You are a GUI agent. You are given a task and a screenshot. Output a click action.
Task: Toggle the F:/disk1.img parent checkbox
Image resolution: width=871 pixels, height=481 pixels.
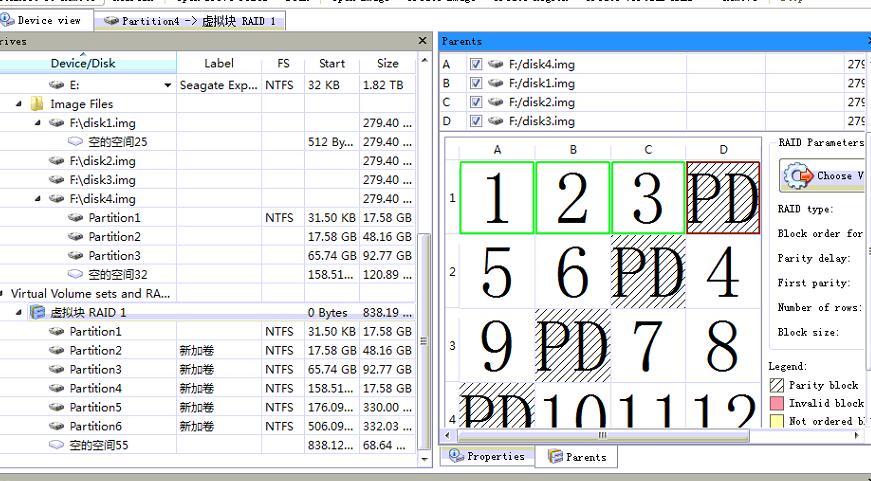(476, 84)
